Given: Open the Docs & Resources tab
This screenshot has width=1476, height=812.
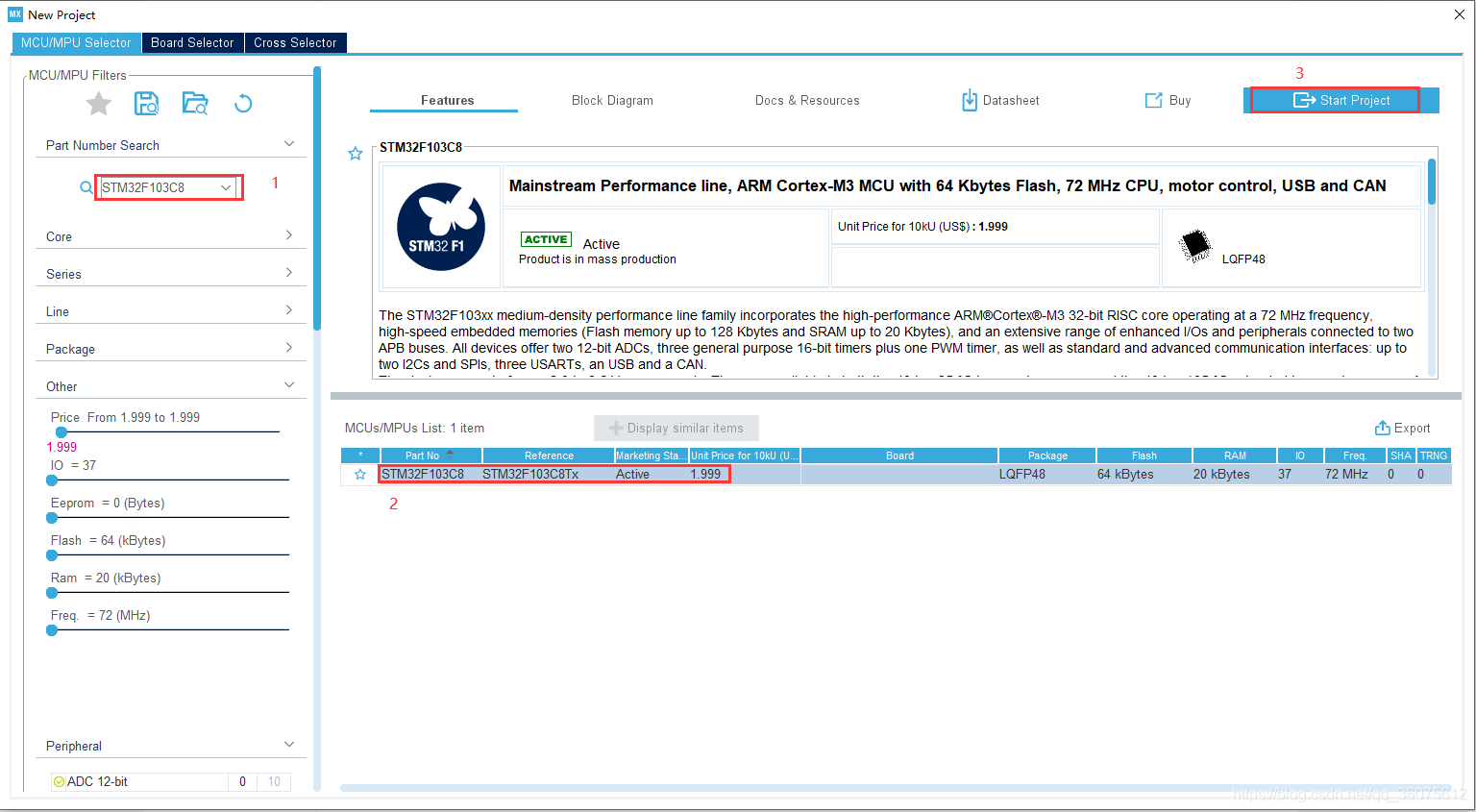Looking at the screenshot, I should coord(807,100).
